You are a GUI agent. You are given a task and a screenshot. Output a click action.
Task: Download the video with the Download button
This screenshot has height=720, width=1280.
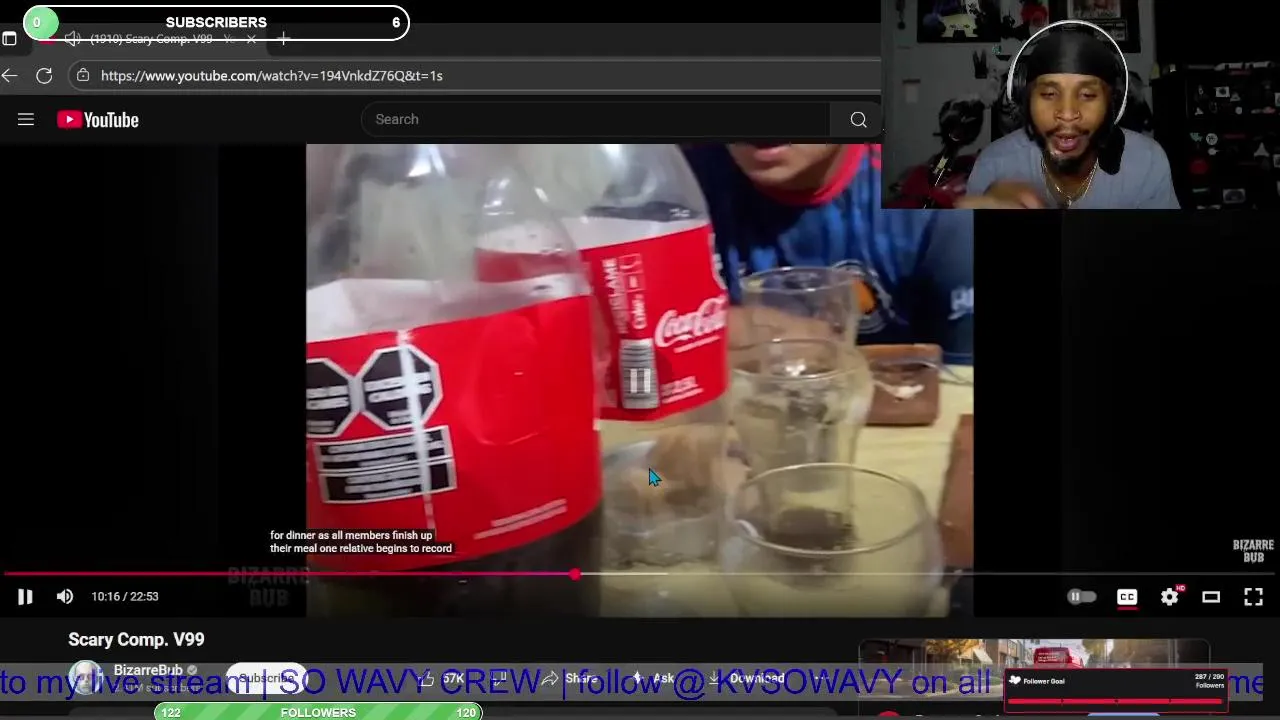pyautogui.click(x=747, y=678)
